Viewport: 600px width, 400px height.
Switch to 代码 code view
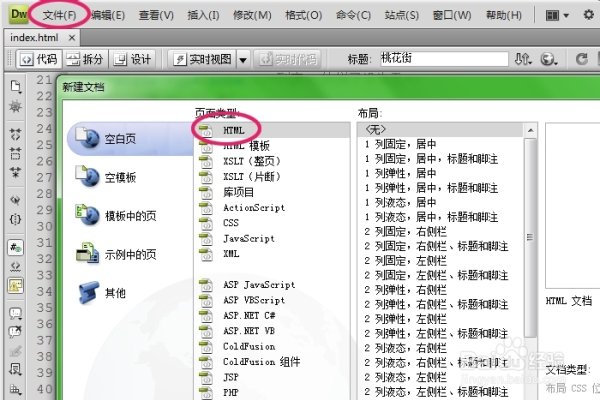[37, 59]
